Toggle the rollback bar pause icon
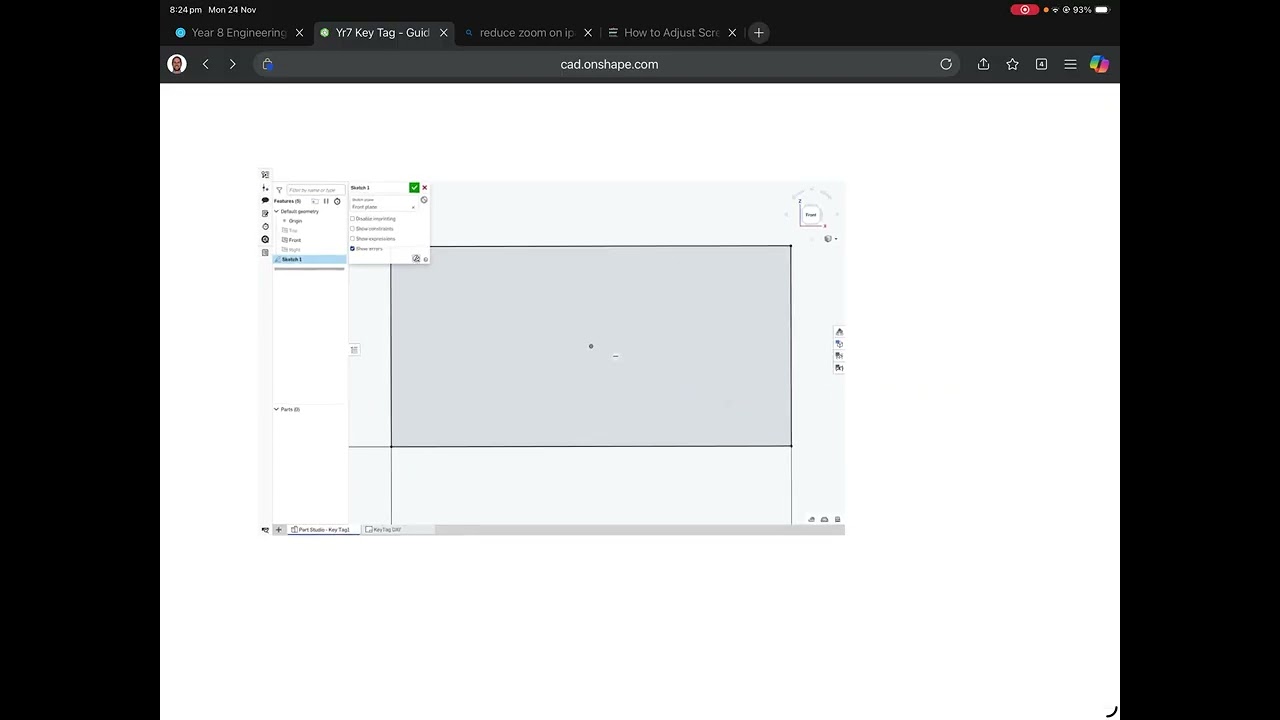Image resolution: width=1280 pixels, height=720 pixels. [326, 201]
